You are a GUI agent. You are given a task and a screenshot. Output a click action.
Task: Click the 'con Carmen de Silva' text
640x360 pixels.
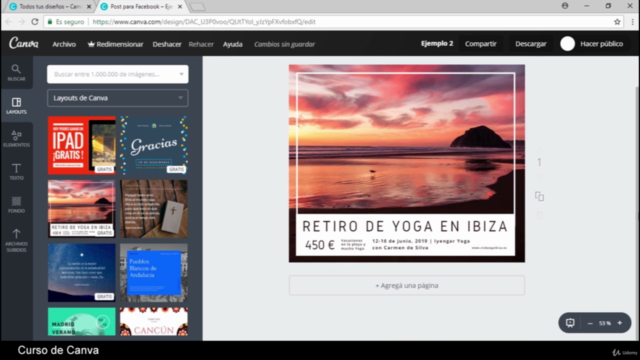[x=400, y=248]
